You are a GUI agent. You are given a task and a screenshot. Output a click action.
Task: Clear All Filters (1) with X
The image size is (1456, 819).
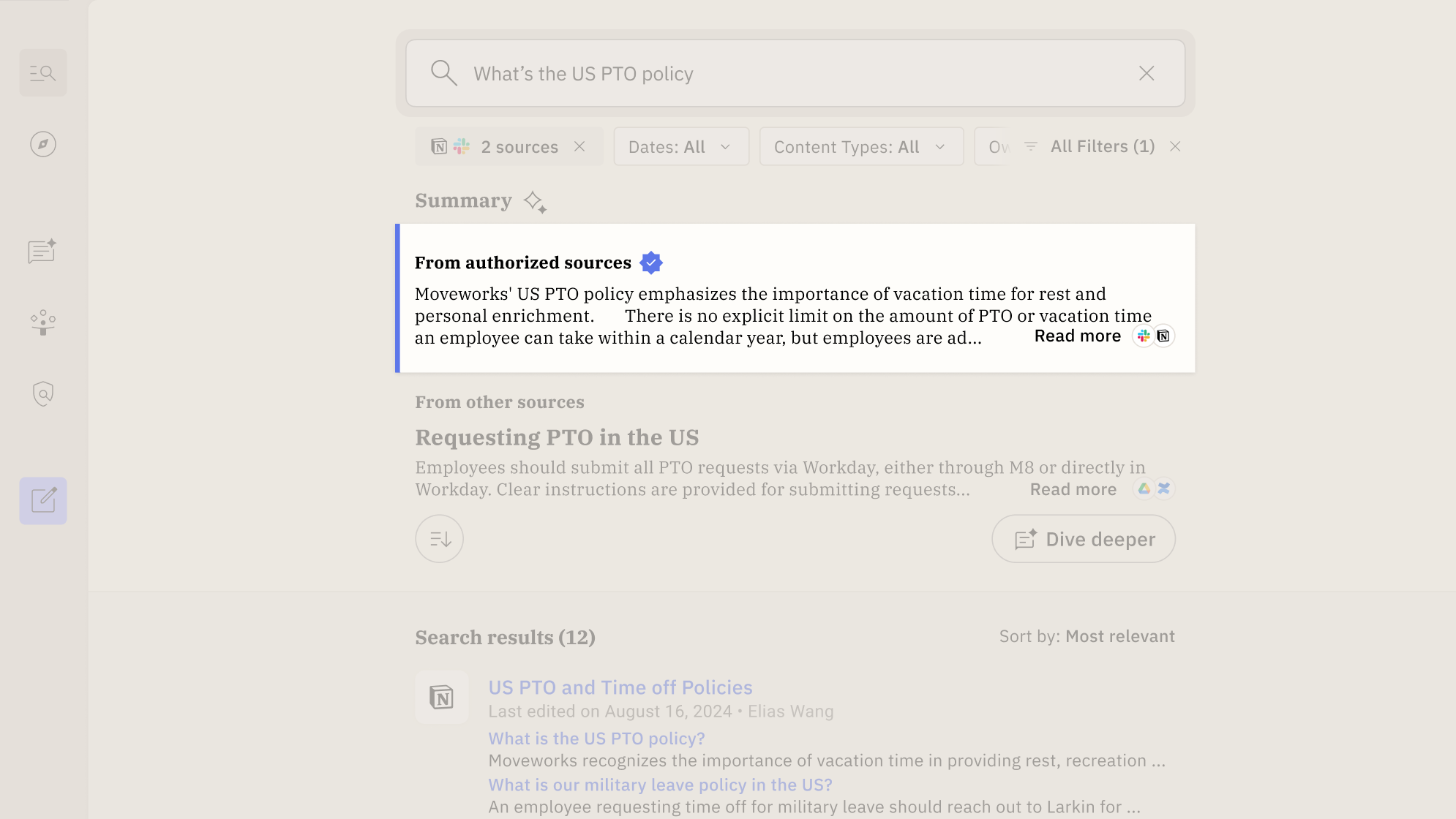pos(1175,146)
